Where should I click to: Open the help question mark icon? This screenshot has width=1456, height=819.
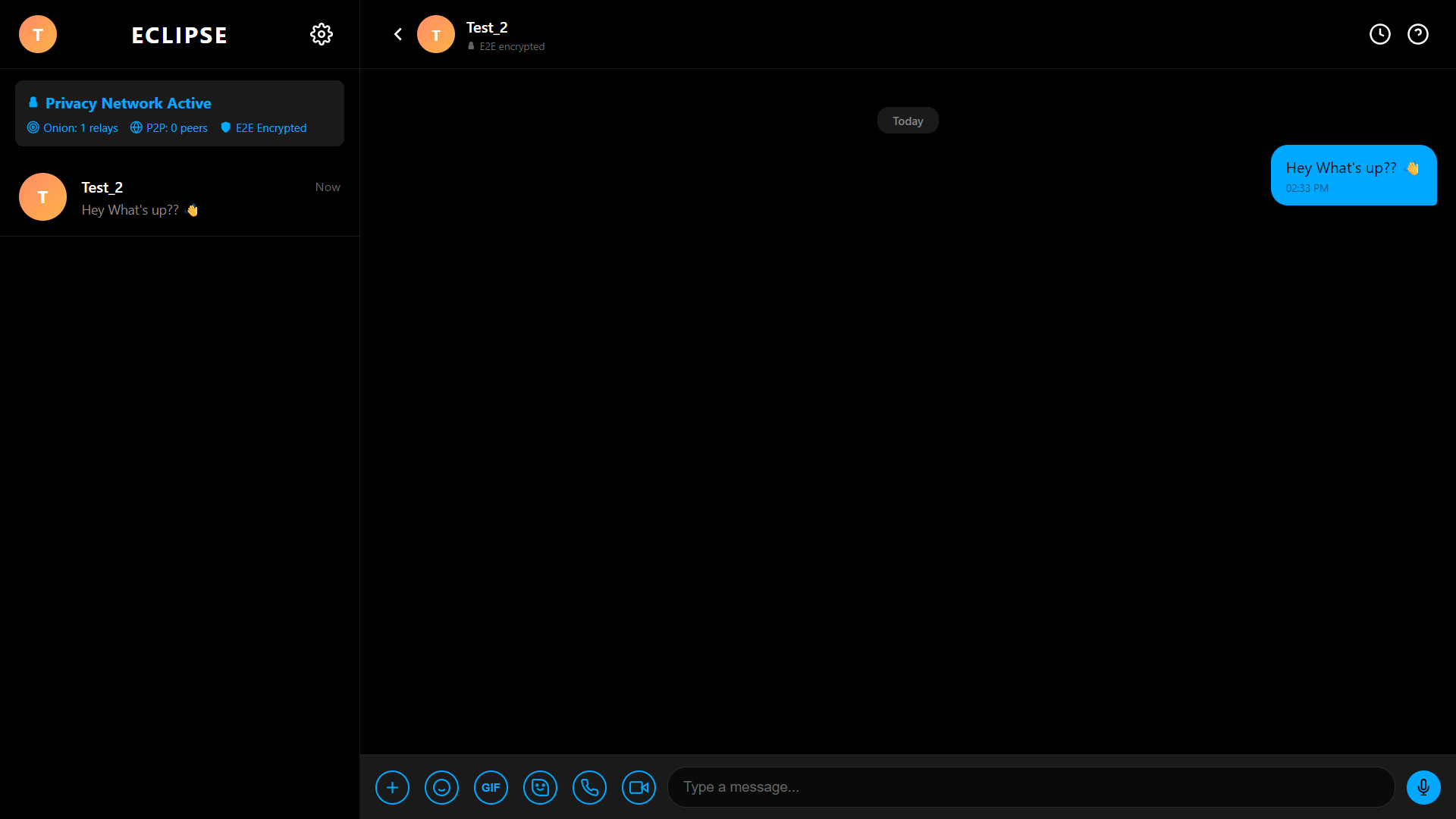[1418, 34]
